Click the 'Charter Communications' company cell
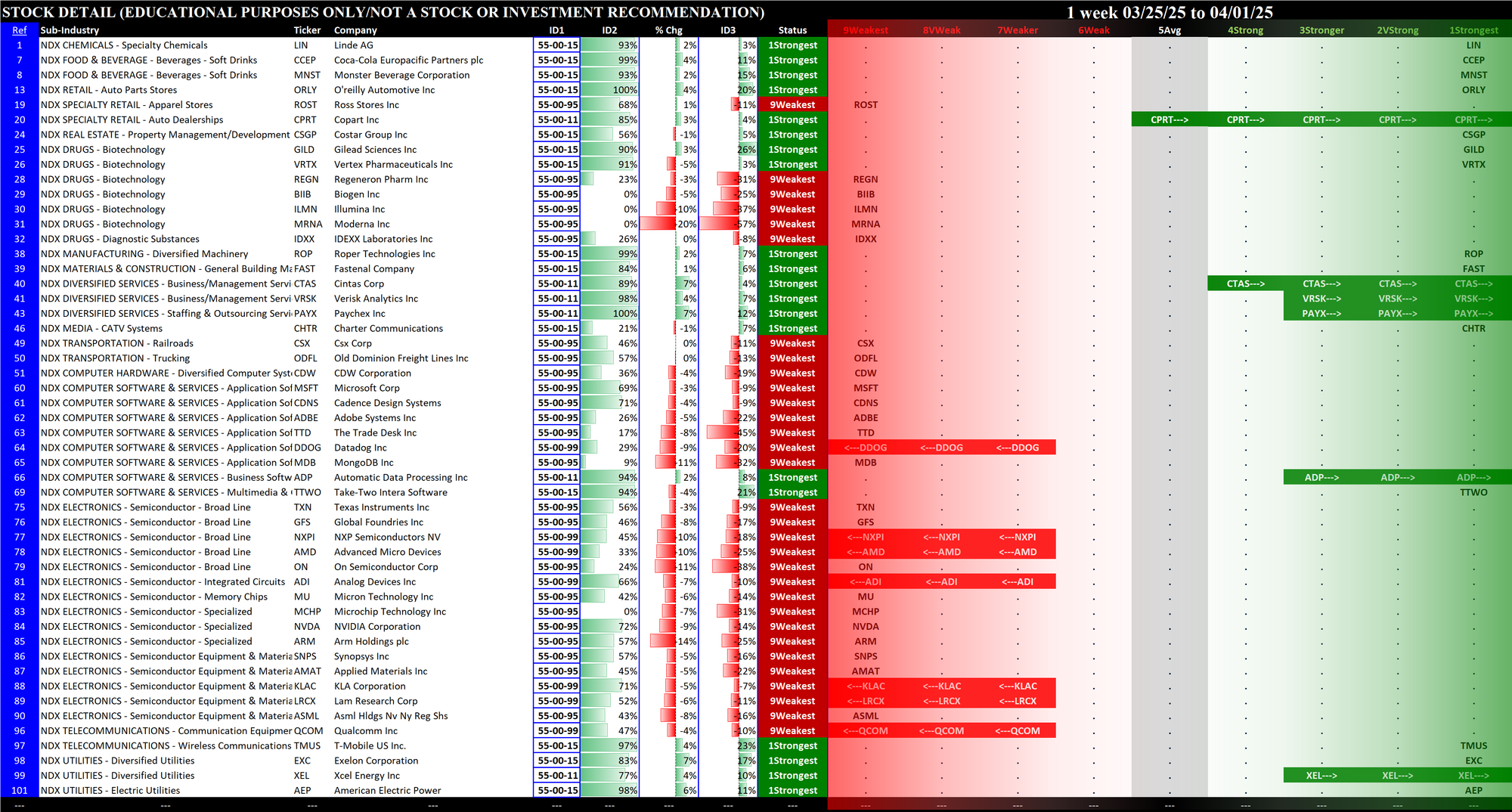Image resolution: width=1512 pixels, height=812 pixels. [389, 329]
